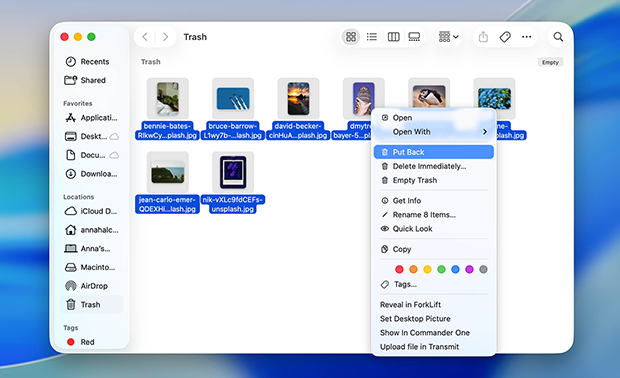Open Desktop in the sidebar
Screen dimensions: 620x378
91,136
